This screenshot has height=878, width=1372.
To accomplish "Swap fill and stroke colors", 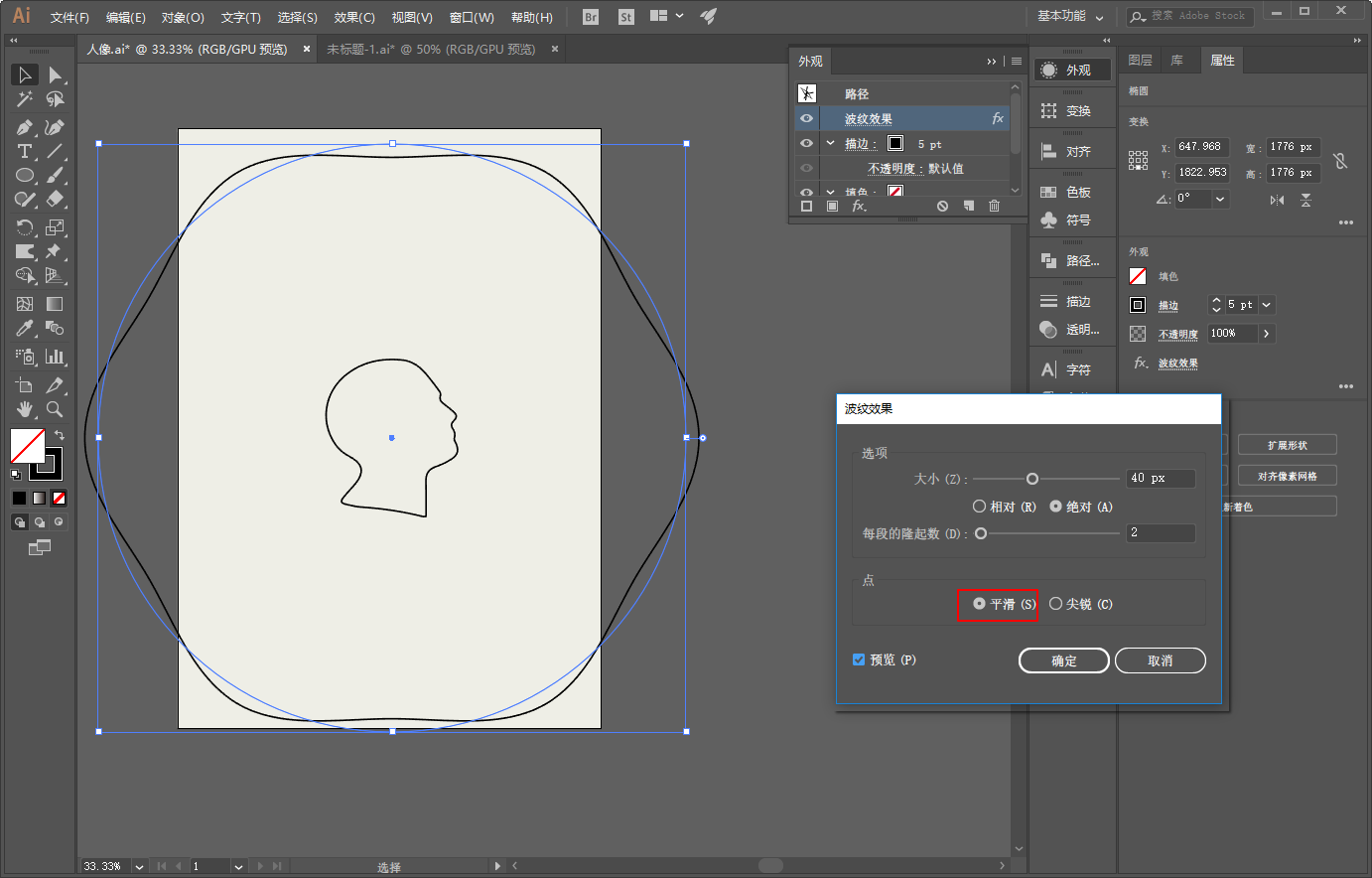I will (60, 435).
